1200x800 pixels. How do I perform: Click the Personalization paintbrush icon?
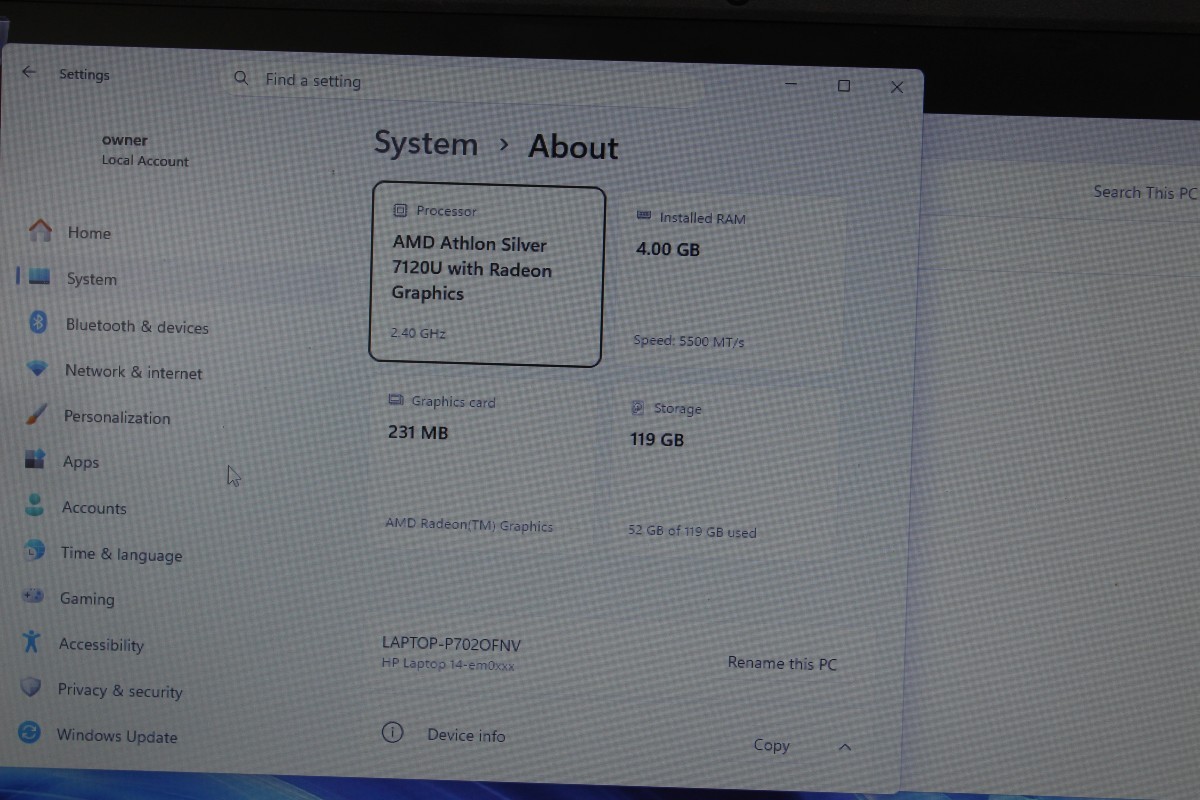point(35,414)
